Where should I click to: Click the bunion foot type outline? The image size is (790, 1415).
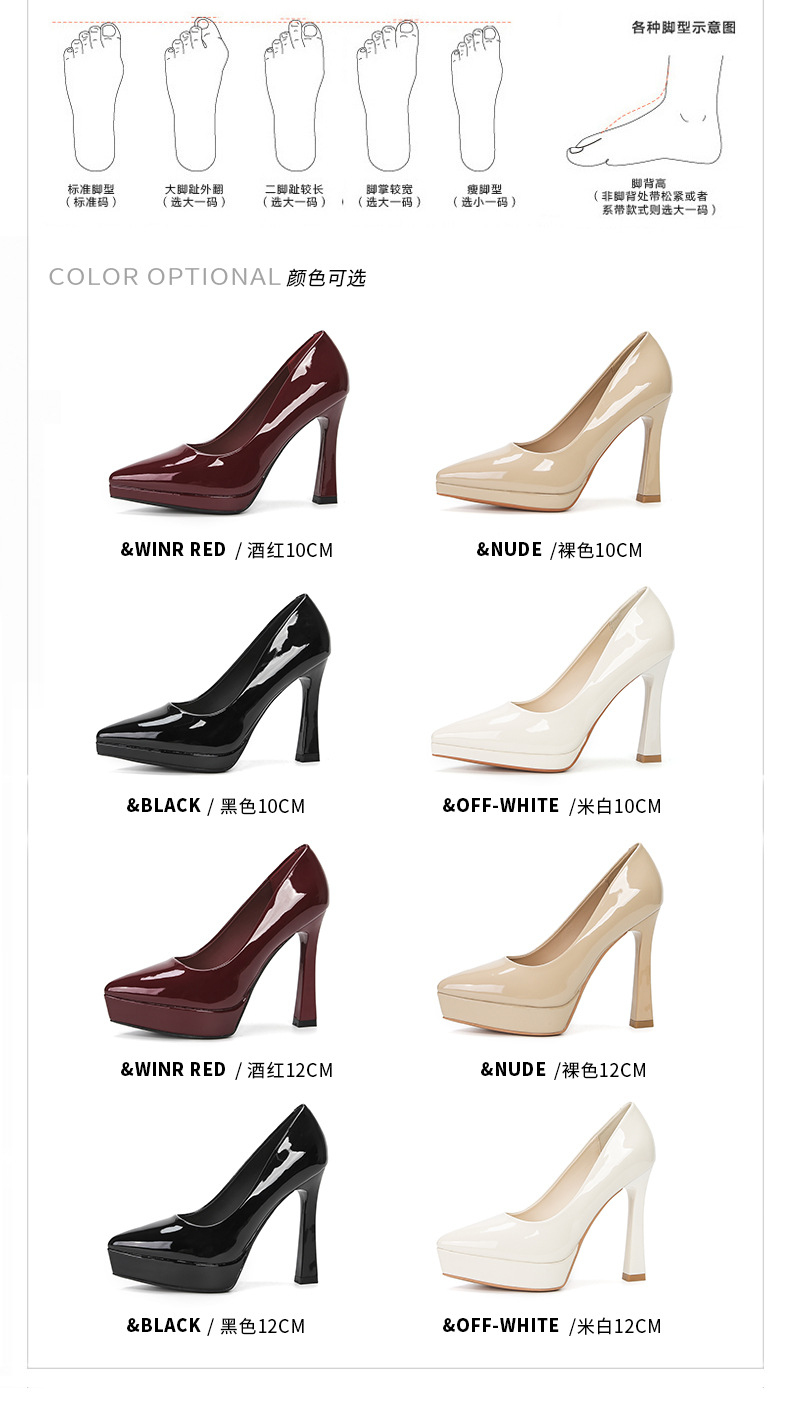(196, 95)
